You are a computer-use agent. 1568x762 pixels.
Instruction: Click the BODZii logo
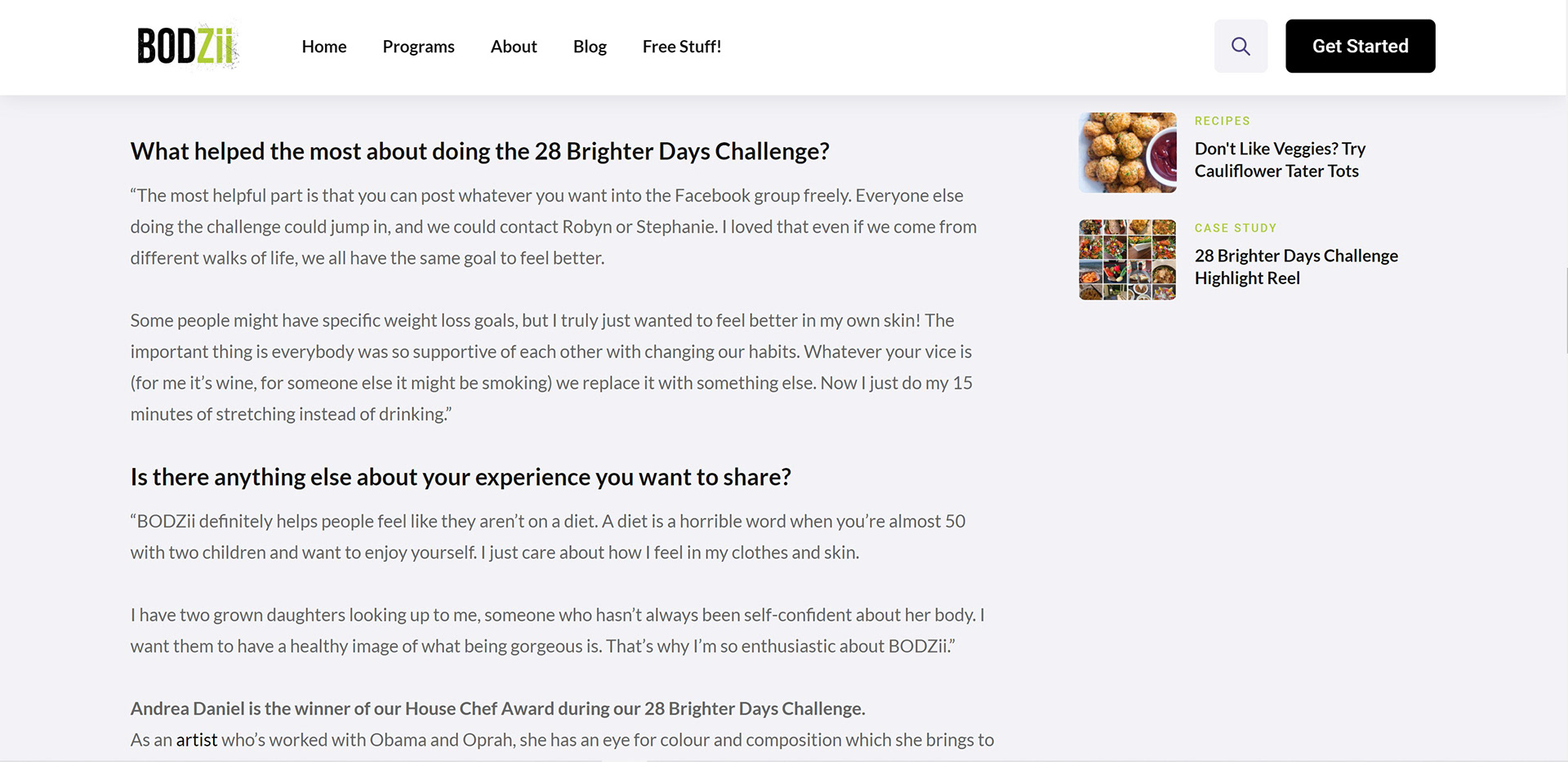[x=187, y=46]
